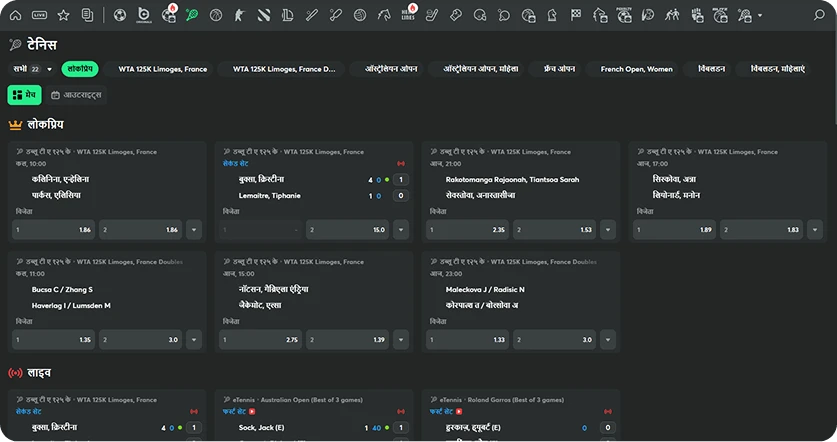The width and height of the screenshot is (837, 442).
Task: Select the लोकप्रिय filter chip
Action: pyautogui.click(x=79, y=69)
